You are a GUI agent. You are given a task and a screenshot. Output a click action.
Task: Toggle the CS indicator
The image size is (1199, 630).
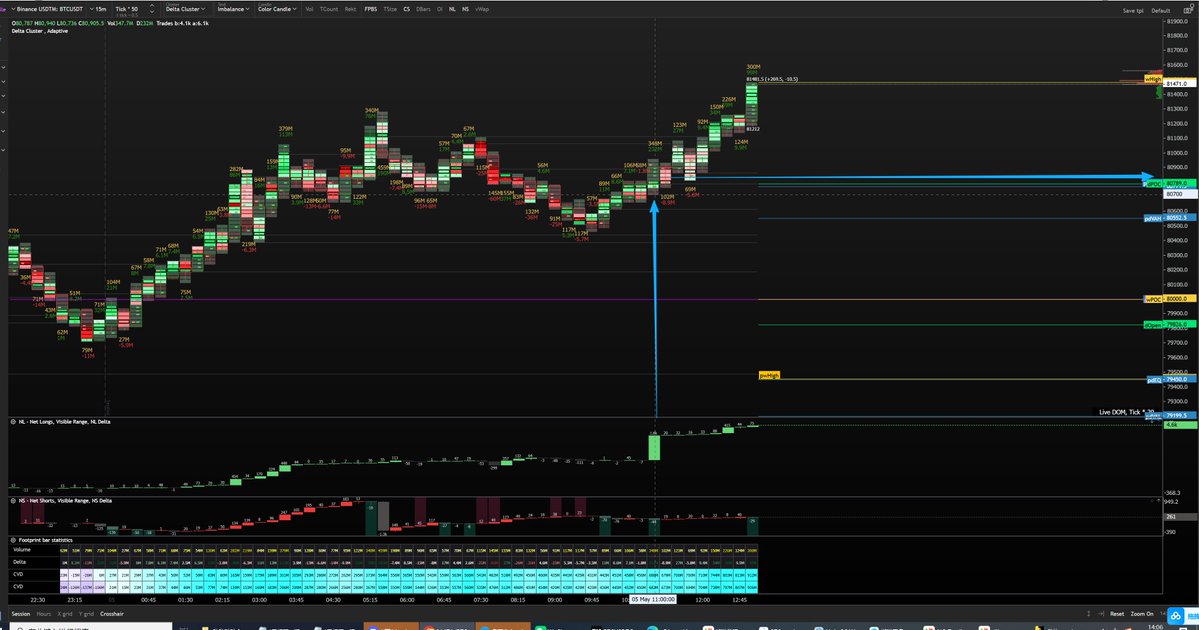pos(407,9)
